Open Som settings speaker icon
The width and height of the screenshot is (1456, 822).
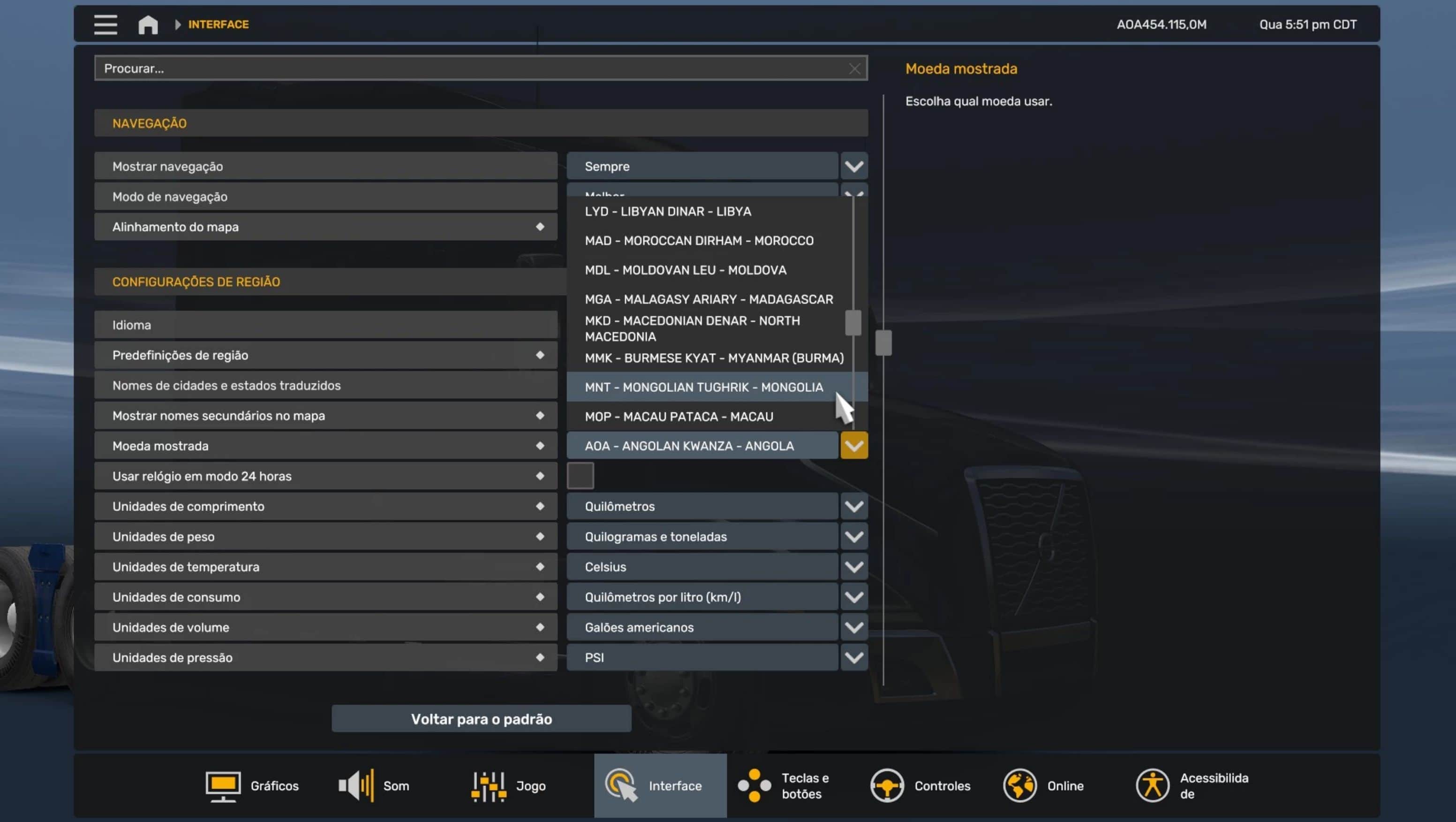(x=356, y=786)
